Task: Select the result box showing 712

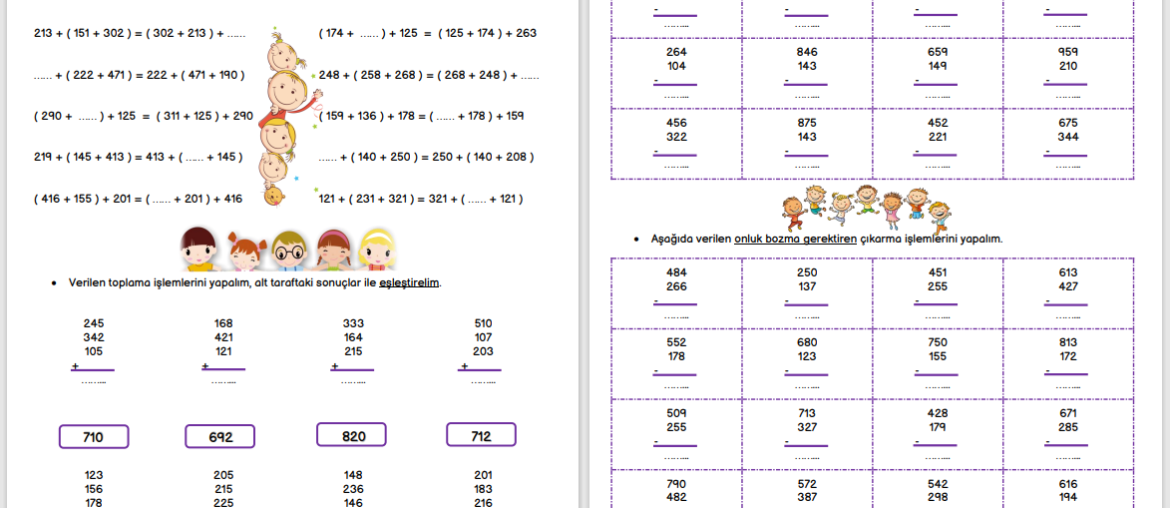Action: (481, 435)
